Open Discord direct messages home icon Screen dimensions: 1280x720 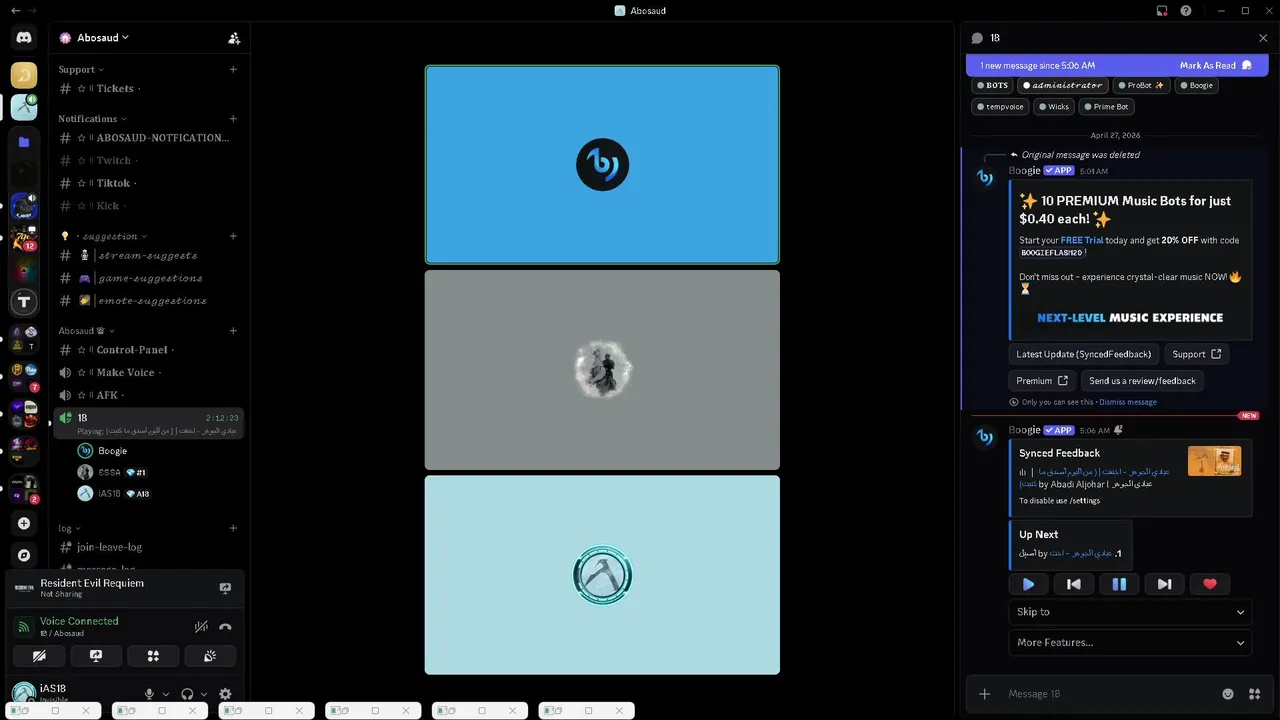point(24,37)
